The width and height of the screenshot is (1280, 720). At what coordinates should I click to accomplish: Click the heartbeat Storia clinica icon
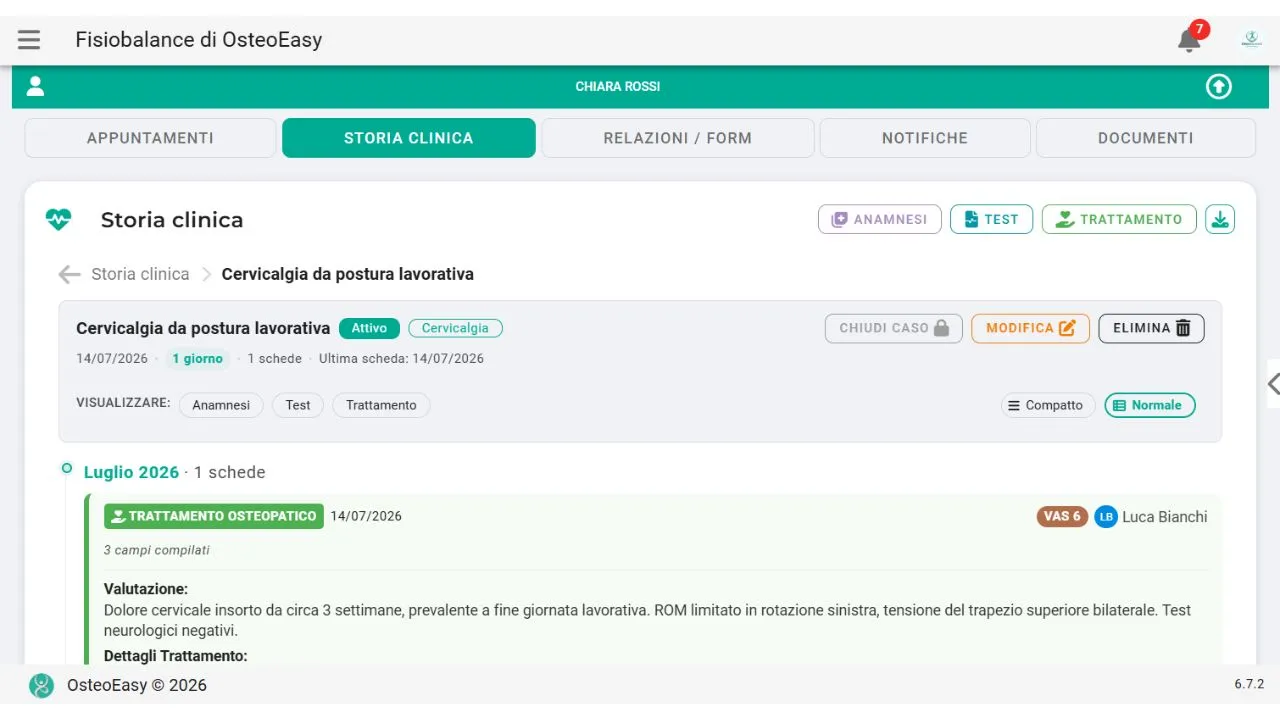point(59,219)
